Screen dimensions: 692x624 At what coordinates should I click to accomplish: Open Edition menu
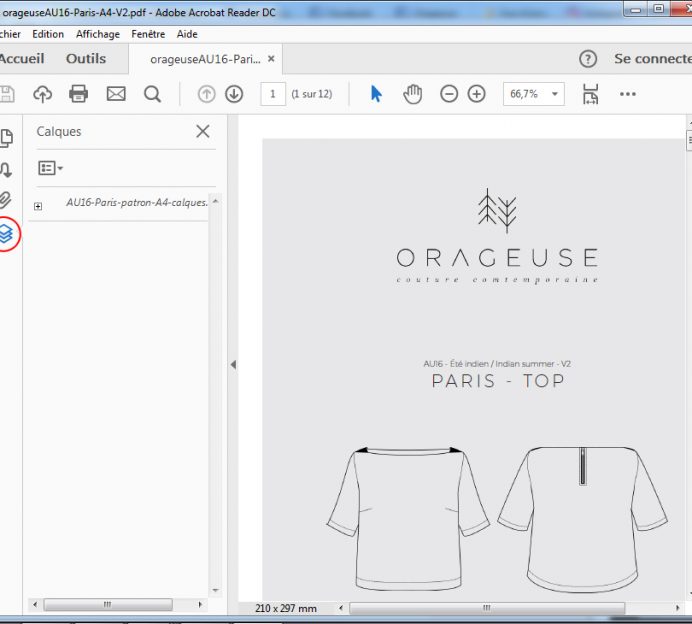coord(48,34)
